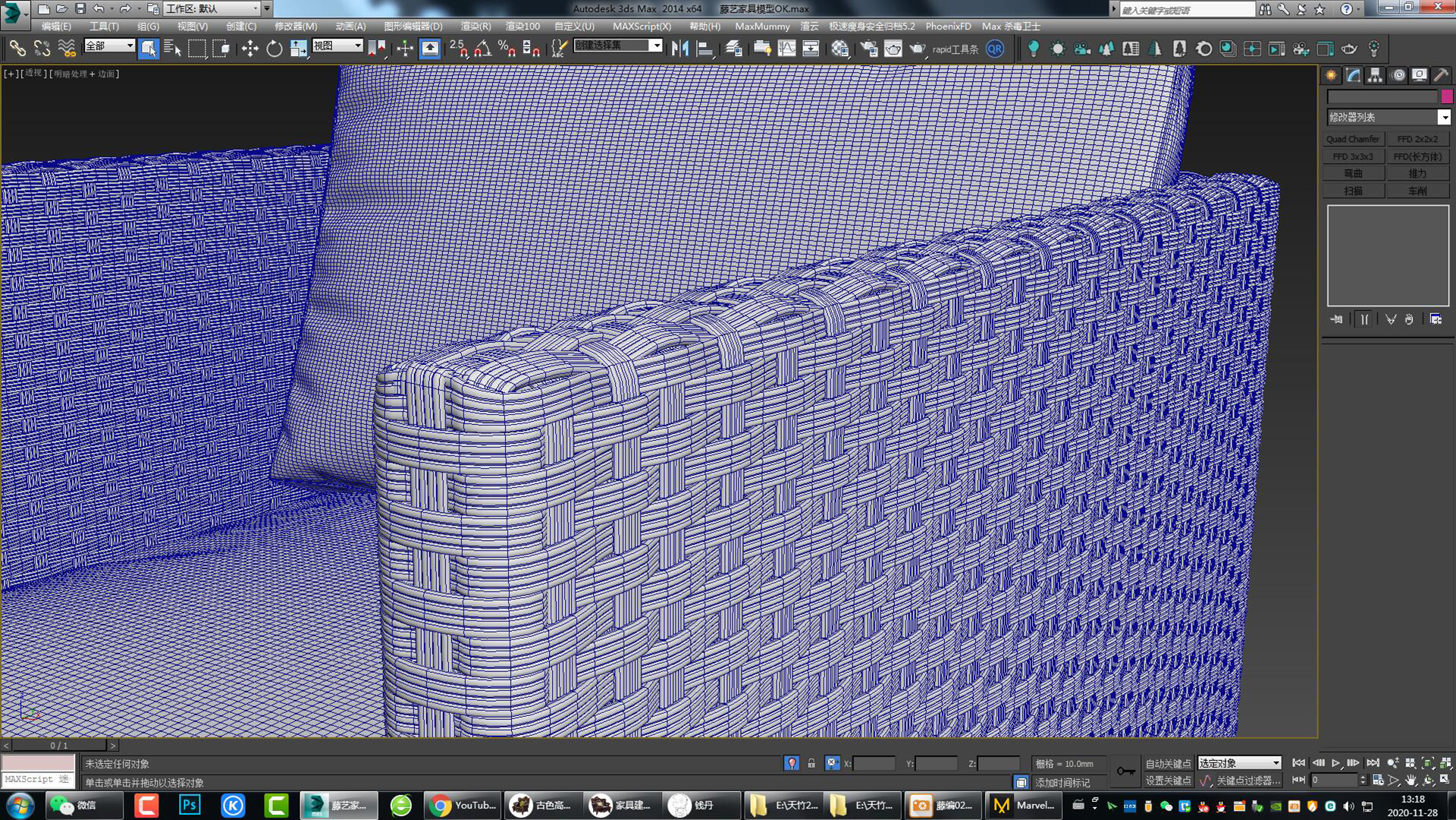Open the MAXScript(X) menu
The width and height of the screenshot is (1456, 820).
click(x=642, y=26)
